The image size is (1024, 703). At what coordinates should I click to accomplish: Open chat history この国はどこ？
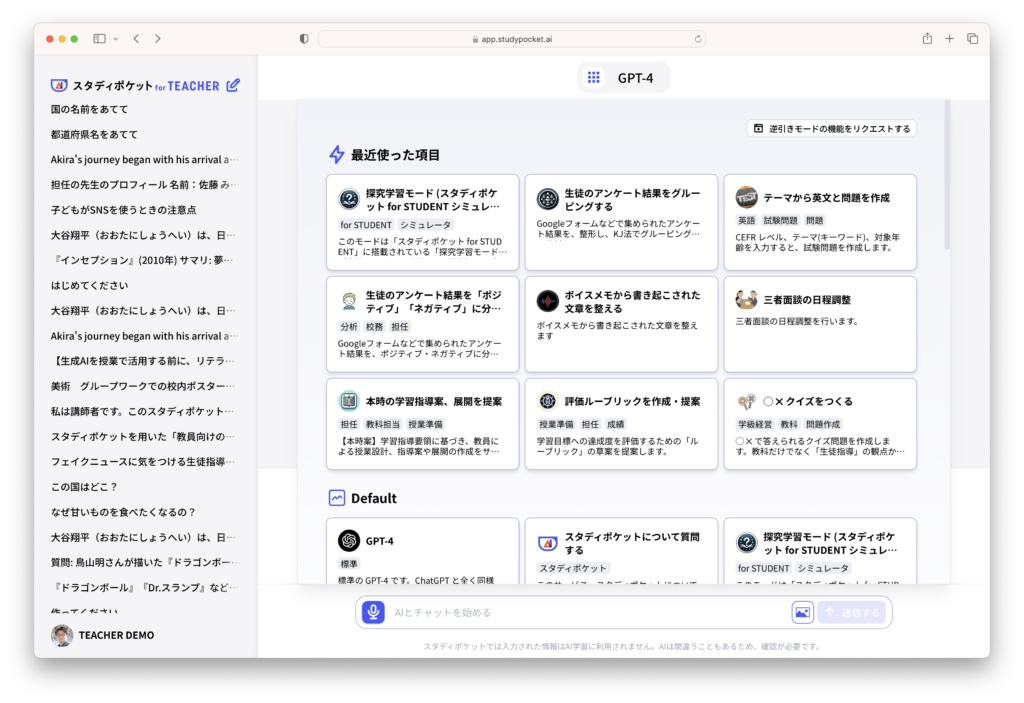pyautogui.click(x=84, y=487)
